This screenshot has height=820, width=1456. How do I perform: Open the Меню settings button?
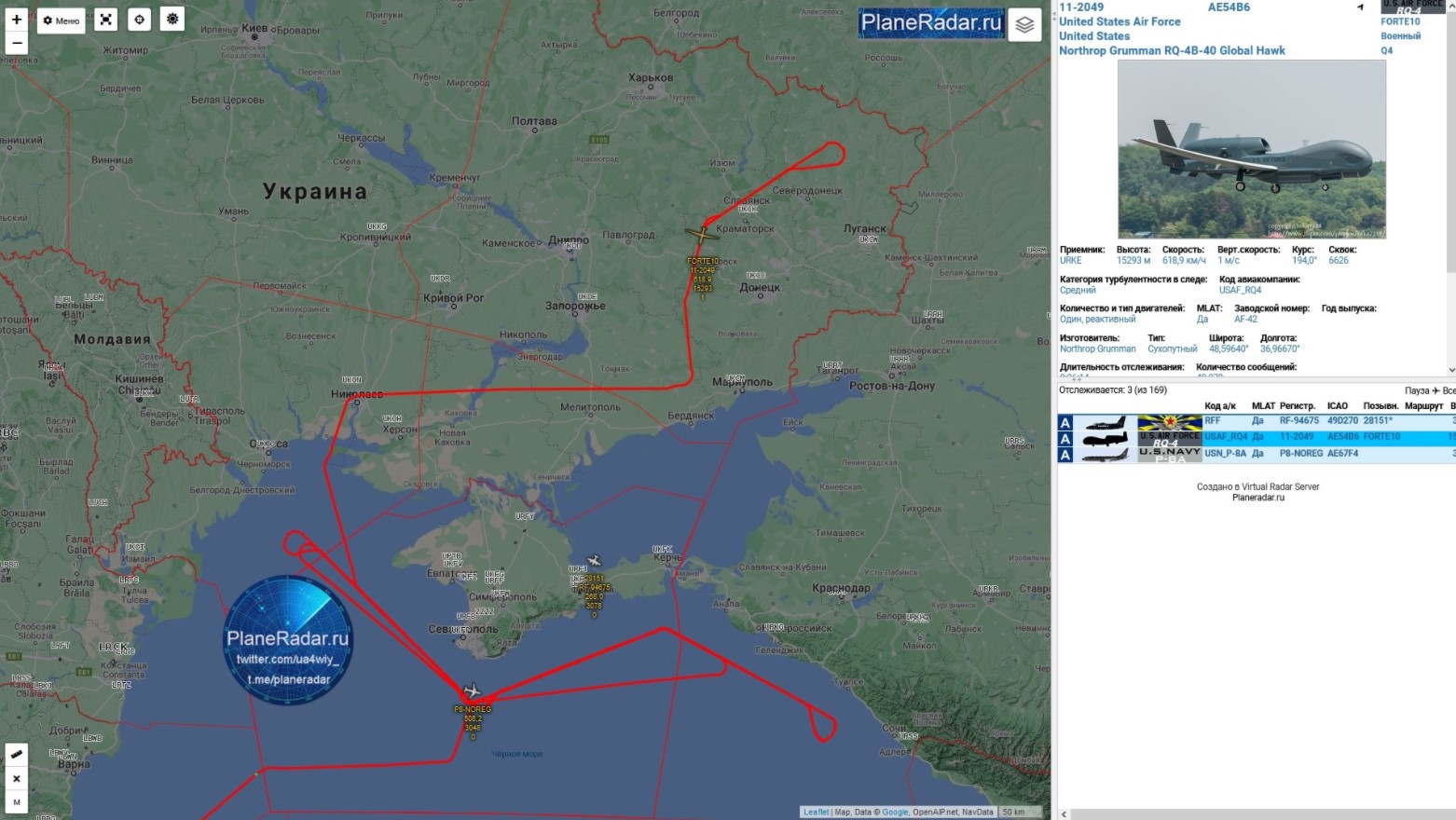coord(62,20)
